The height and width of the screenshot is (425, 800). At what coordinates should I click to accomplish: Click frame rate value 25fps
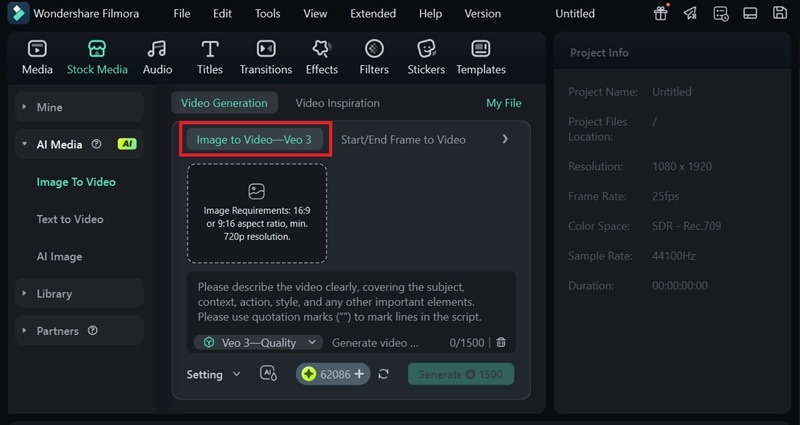(x=665, y=196)
